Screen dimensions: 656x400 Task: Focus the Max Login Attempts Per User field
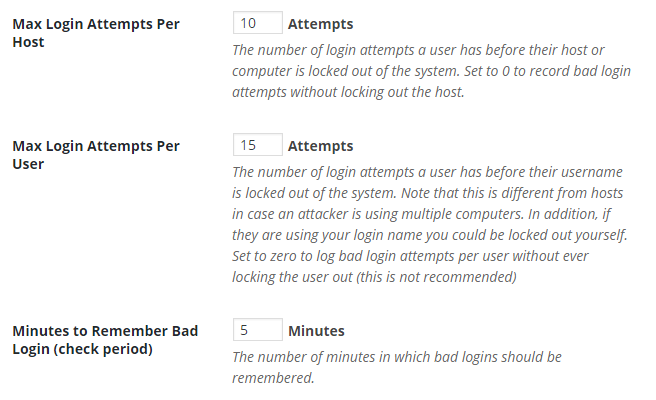(257, 146)
